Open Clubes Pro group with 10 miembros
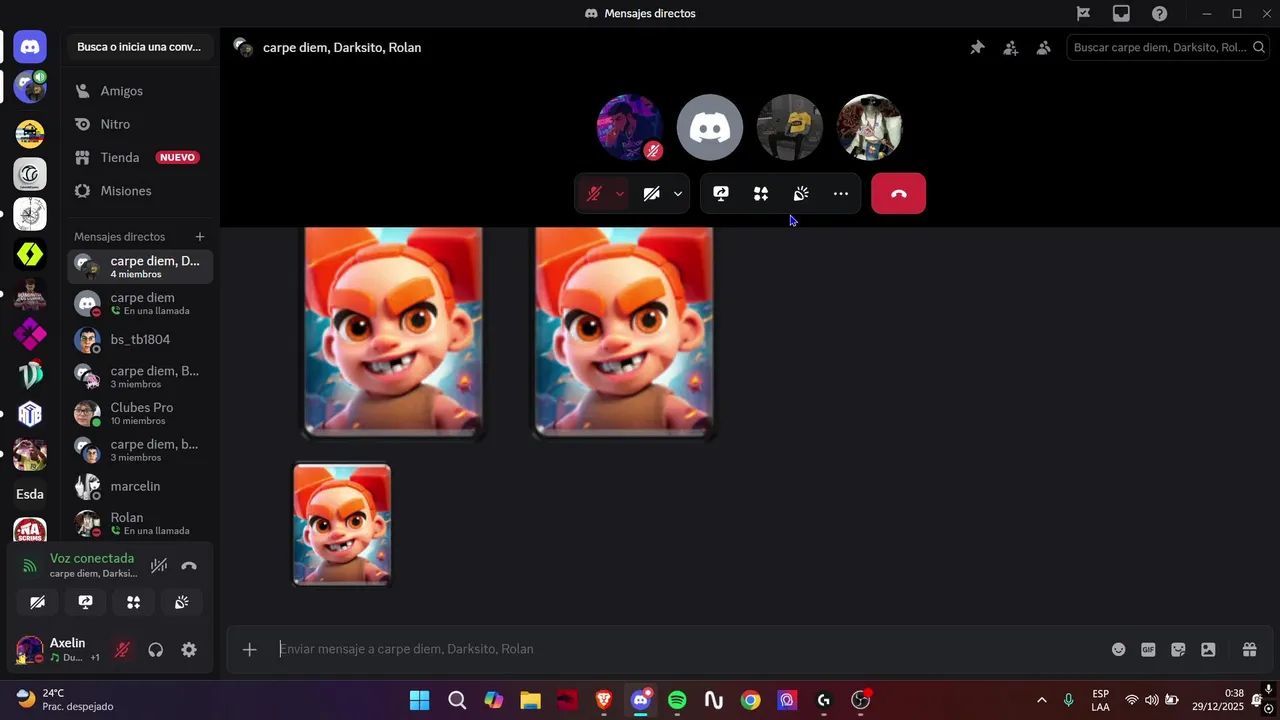The image size is (1280, 720). 140,413
